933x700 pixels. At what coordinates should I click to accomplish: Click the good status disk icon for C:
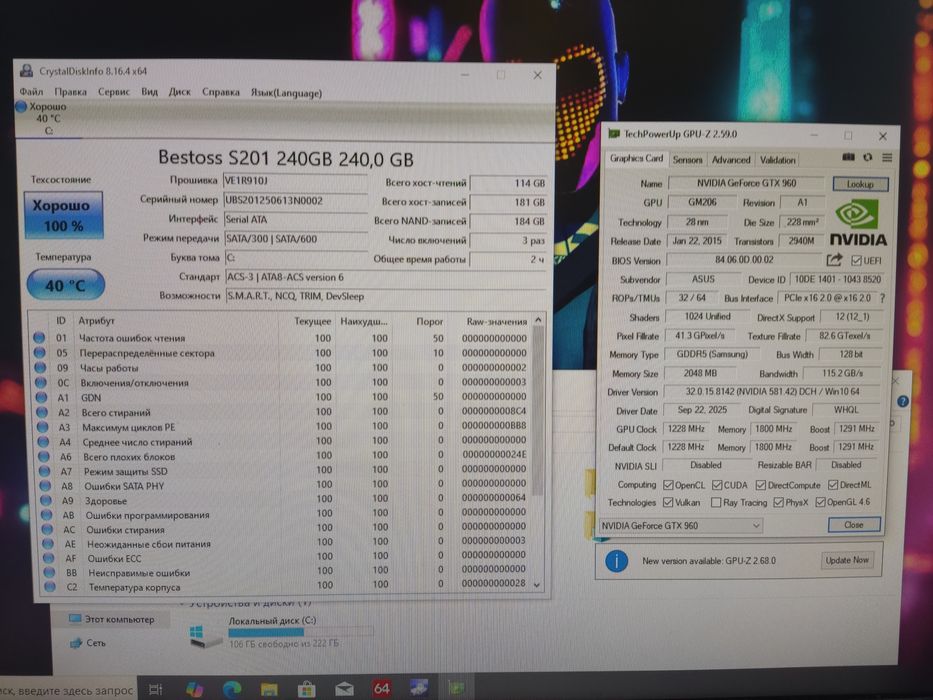(21, 107)
